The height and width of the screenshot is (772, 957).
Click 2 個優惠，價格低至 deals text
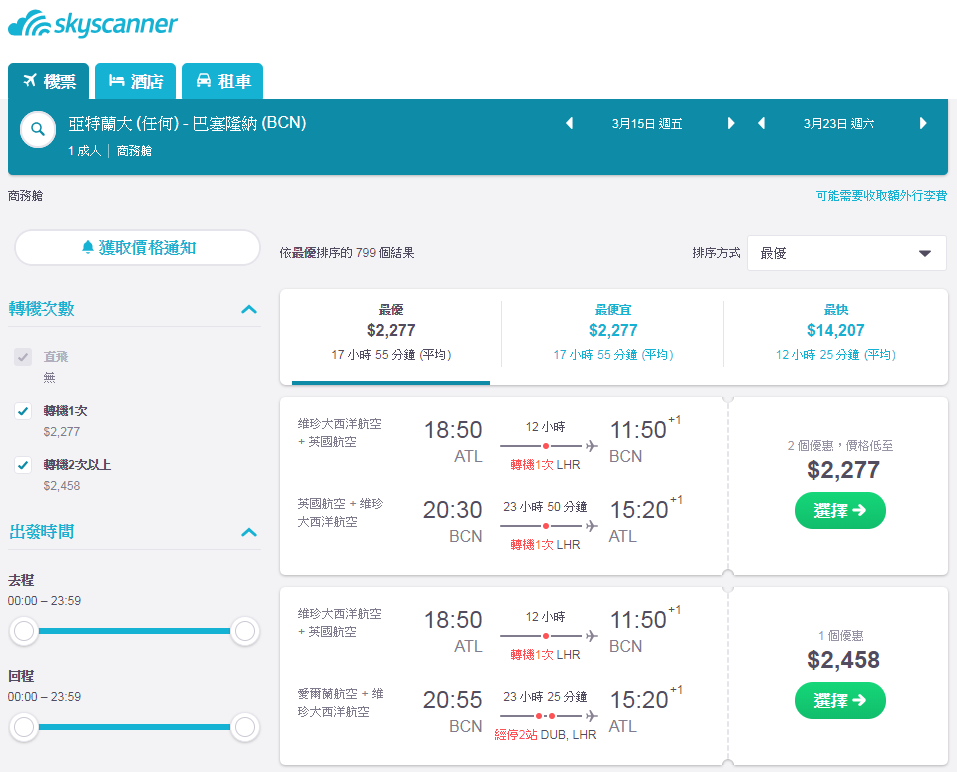[x=840, y=446]
